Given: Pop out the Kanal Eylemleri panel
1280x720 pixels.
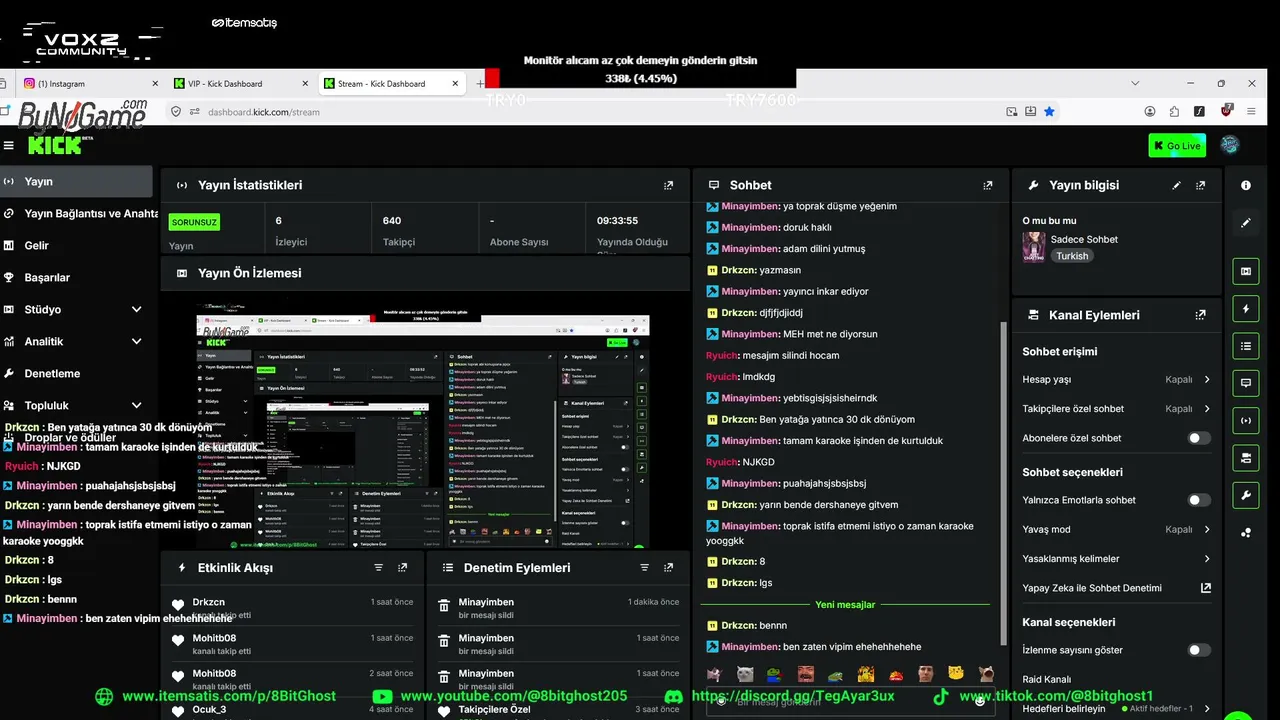Looking at the screenshot, I should click(x=1201, y=315).
